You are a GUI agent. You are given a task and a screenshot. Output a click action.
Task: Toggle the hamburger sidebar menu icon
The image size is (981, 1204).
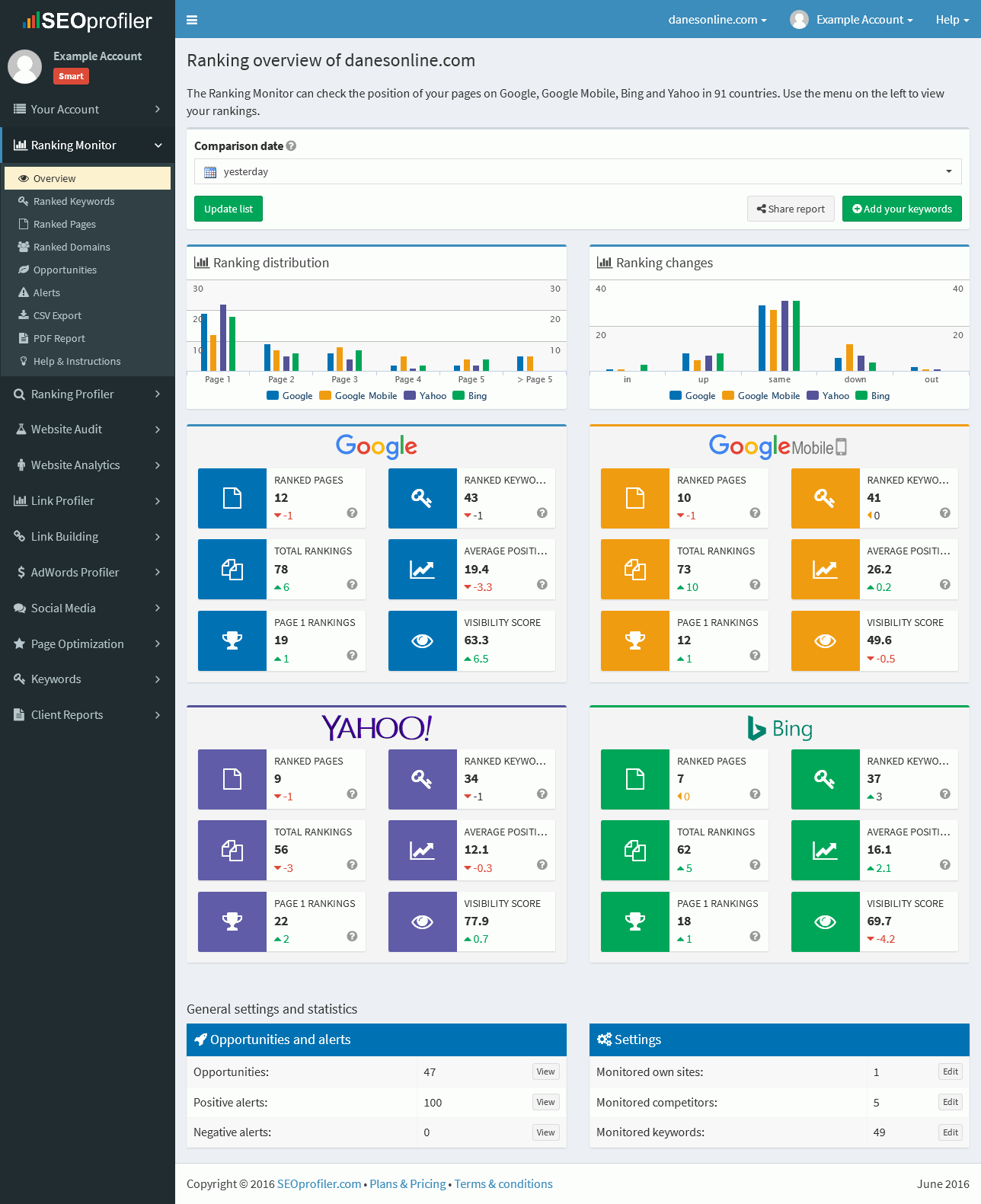192,20
